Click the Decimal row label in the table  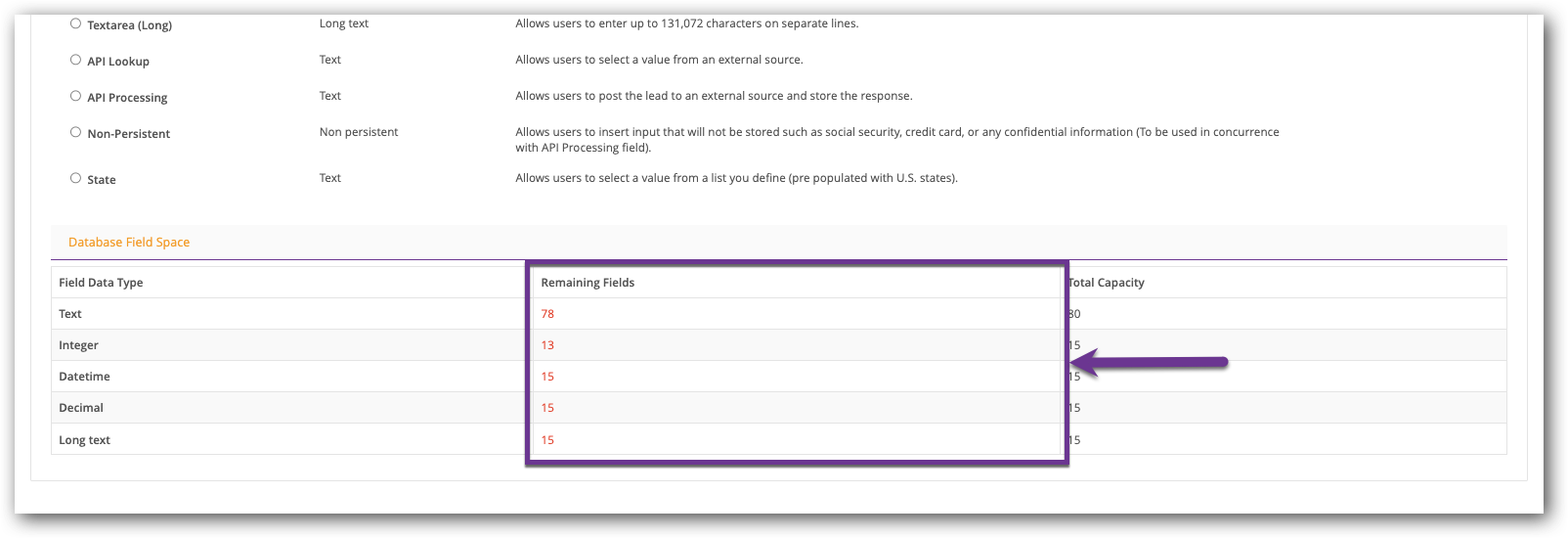[x=81, y=408]
